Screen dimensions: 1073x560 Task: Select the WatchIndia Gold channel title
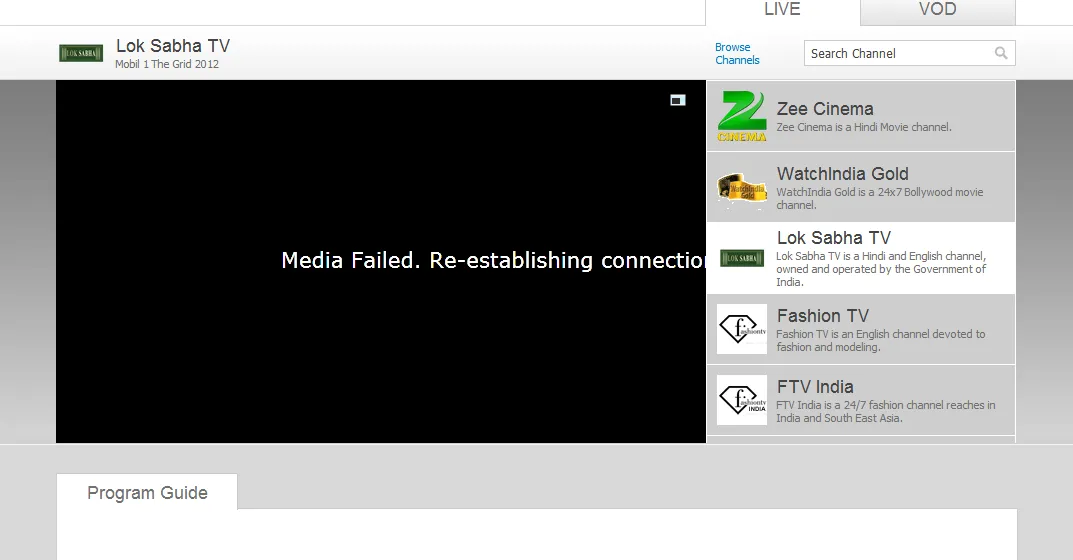(842, 174)
